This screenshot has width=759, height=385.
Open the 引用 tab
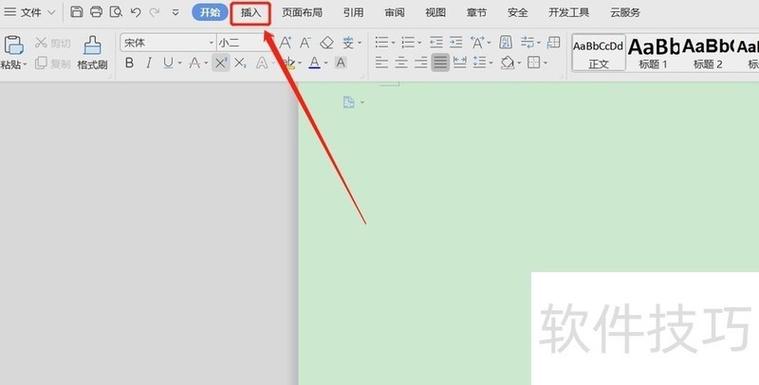pos(353,13)
